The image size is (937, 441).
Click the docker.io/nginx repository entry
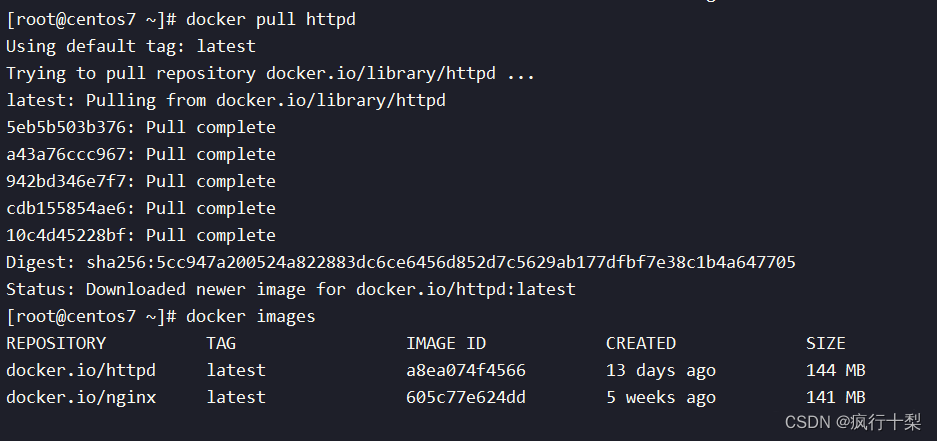click(81, 397)
